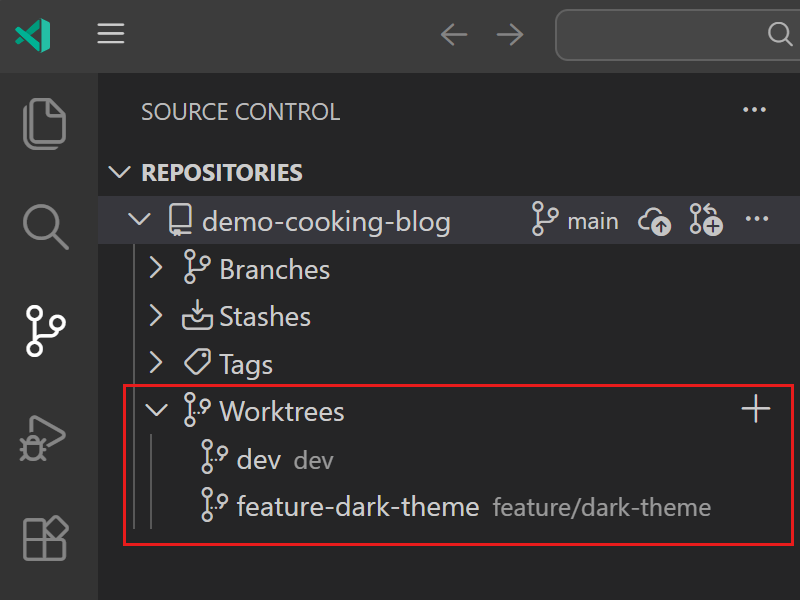Screen dimensions: 800x600
Task: Open Source Control more actions menu
Action: point(753,110)
